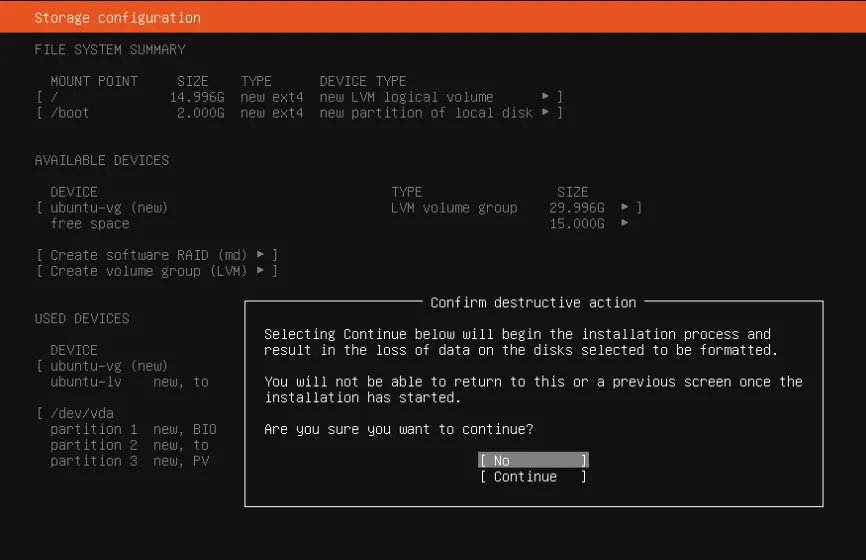The width and height of the screenshot is (866, 560).
Task: Expand the arrow on the /boot row
Action: coord(546,113)
